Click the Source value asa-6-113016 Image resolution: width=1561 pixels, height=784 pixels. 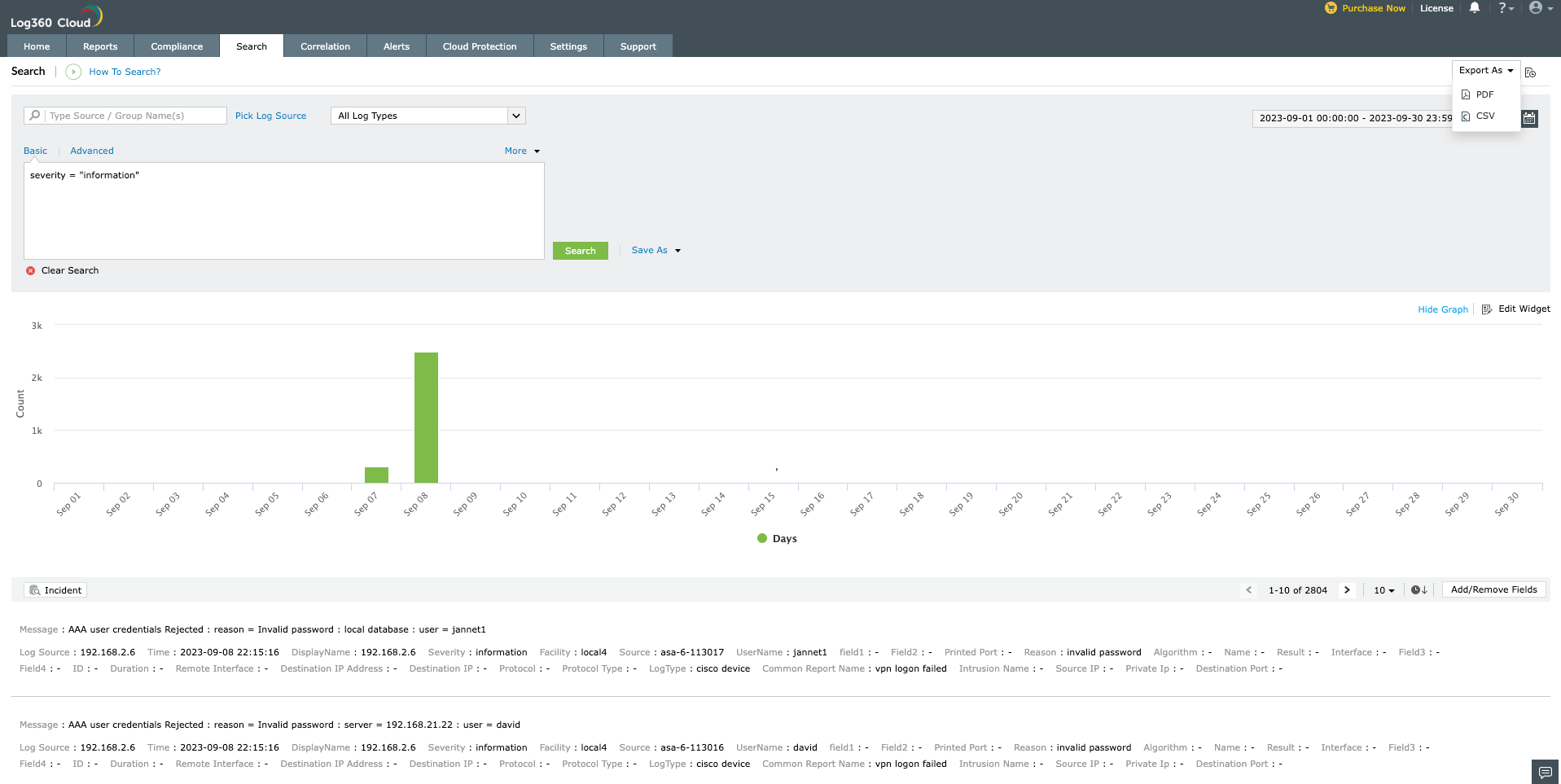692,747
